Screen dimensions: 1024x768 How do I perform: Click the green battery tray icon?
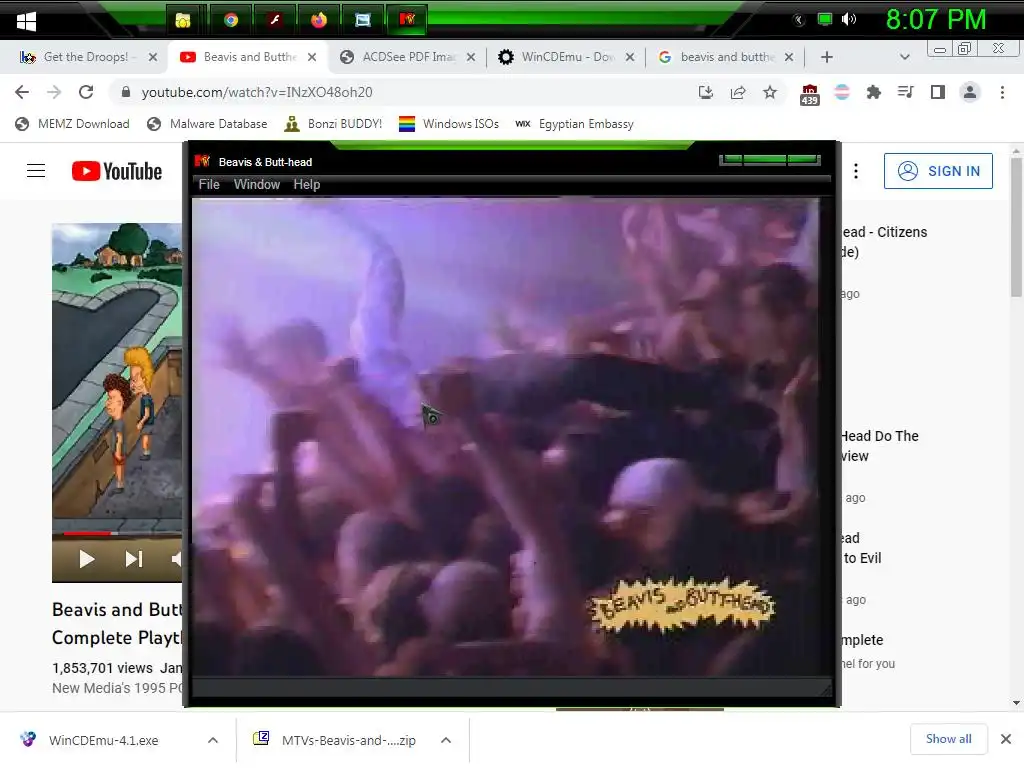point(825,20)
